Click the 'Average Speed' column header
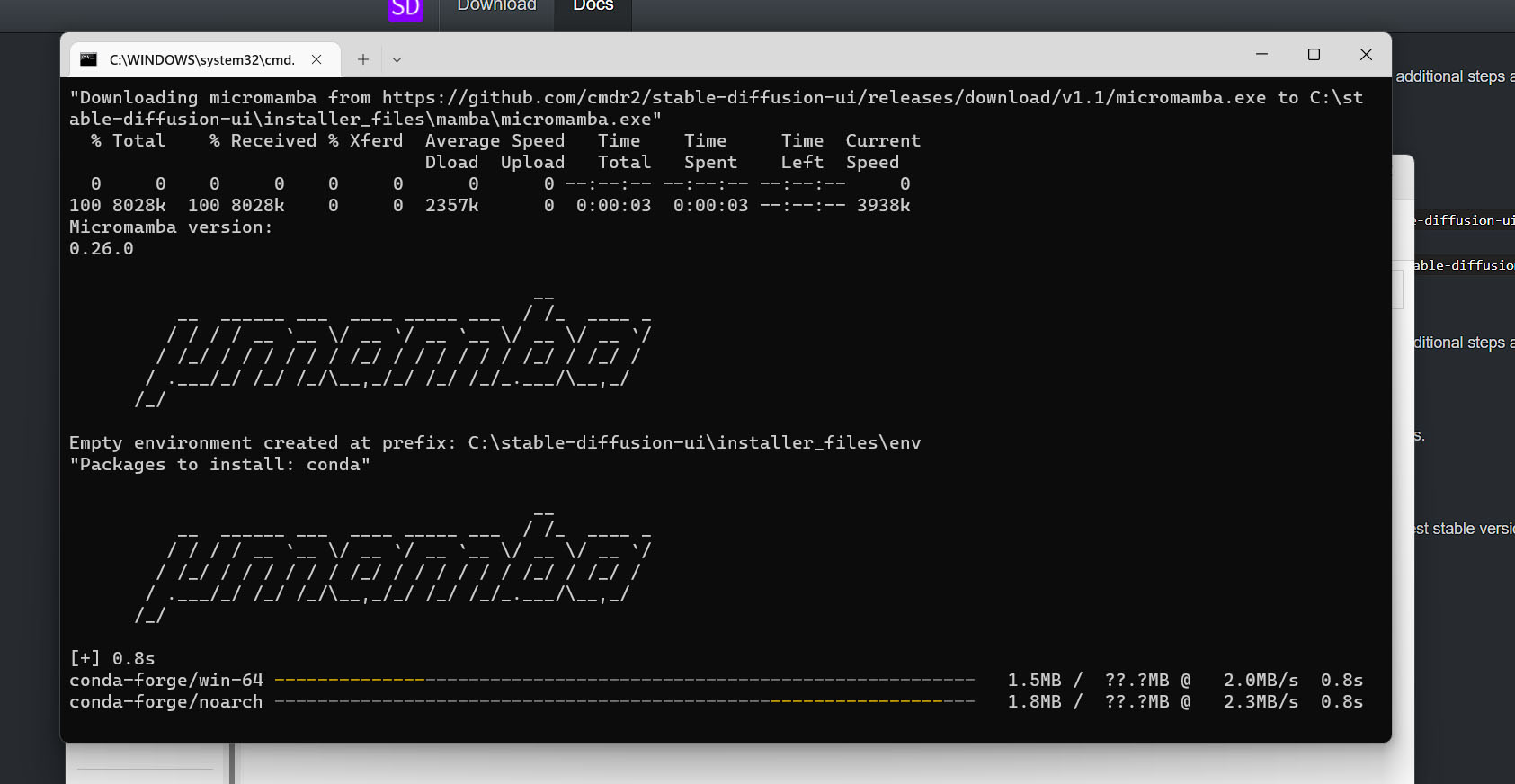Viewport: 1515px width, 784px height. [495, 140]
